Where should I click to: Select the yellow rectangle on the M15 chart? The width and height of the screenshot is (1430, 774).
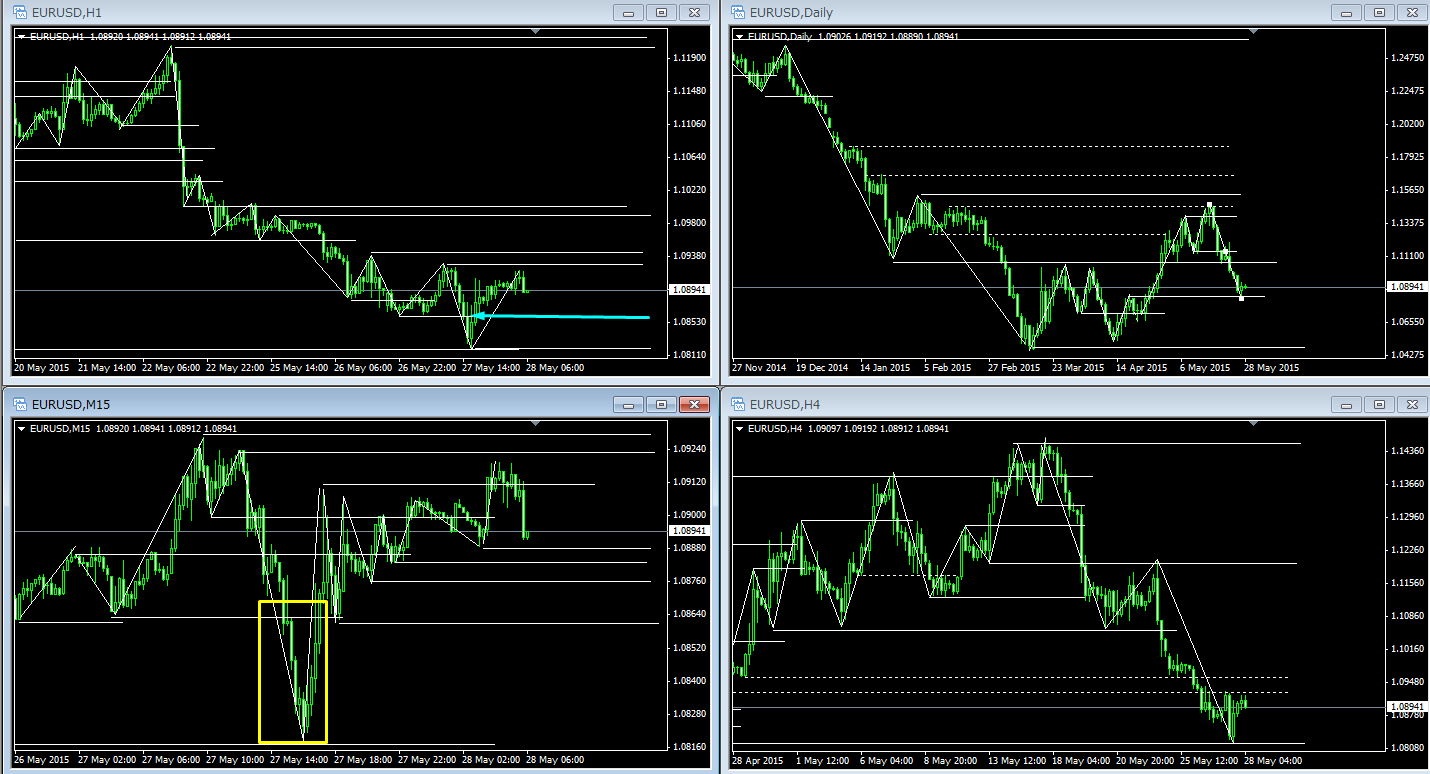click(260, 670)
